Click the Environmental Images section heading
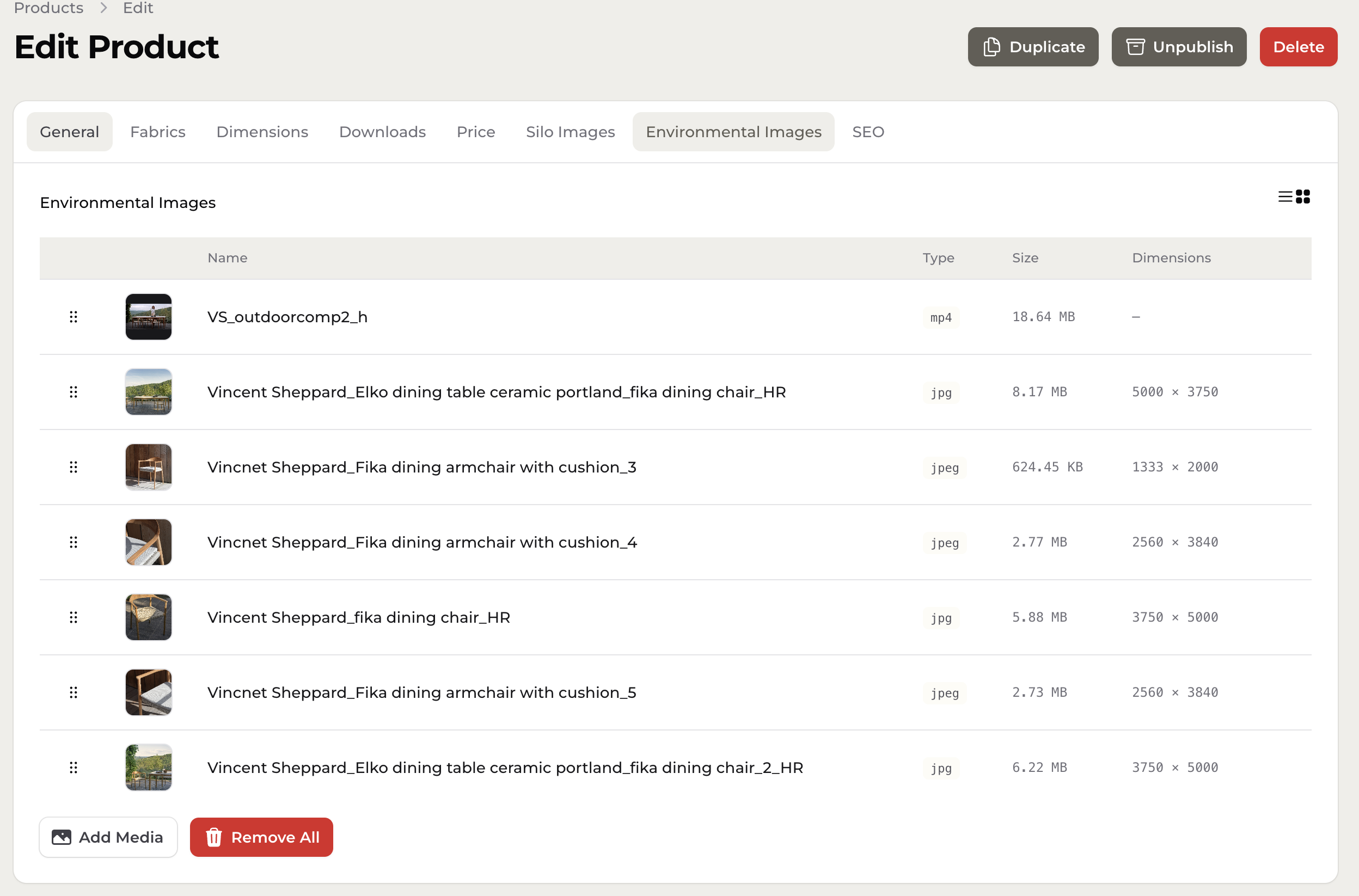The width and height of the screenshot is (1359, 896). coord(127,203)
